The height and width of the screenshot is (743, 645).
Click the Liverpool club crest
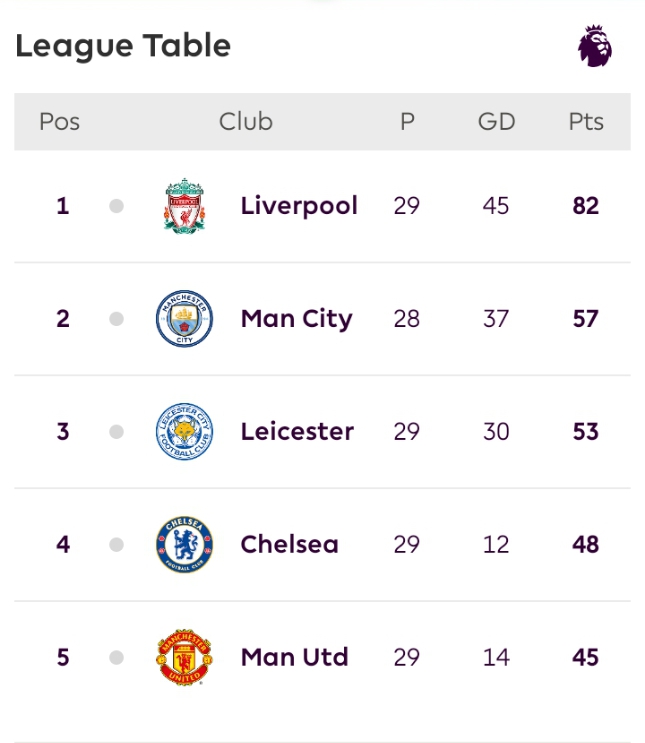(185, 206)
